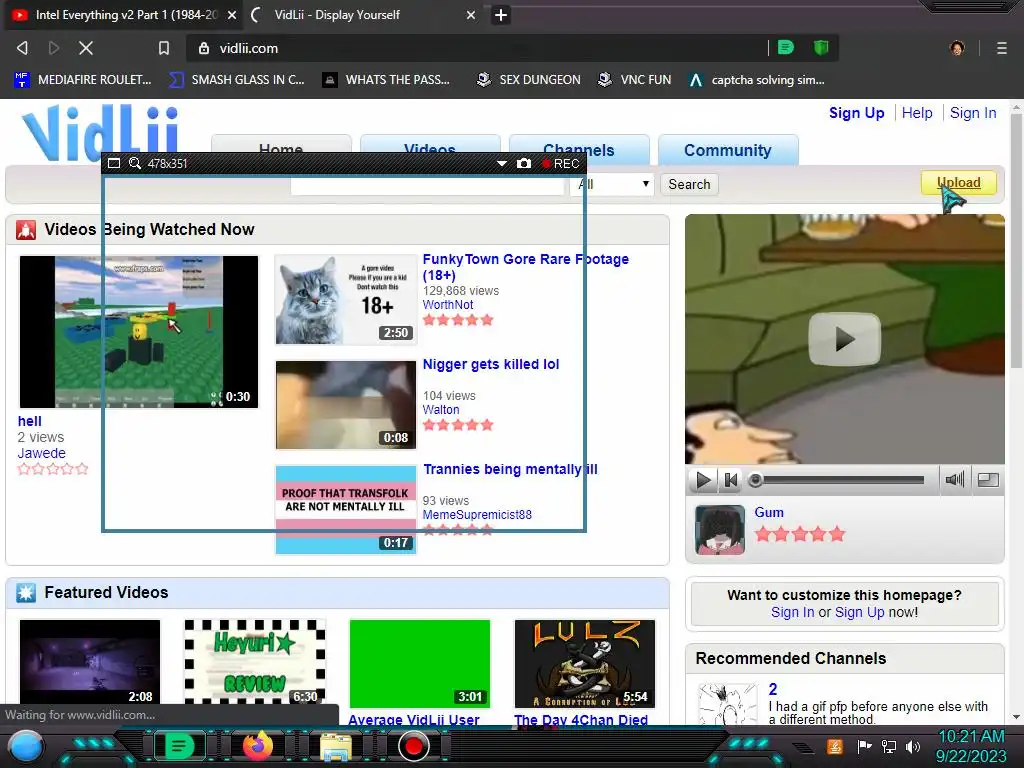Open recommended channel '2' link
The image size is (1024, 768).
coord(773,690)
